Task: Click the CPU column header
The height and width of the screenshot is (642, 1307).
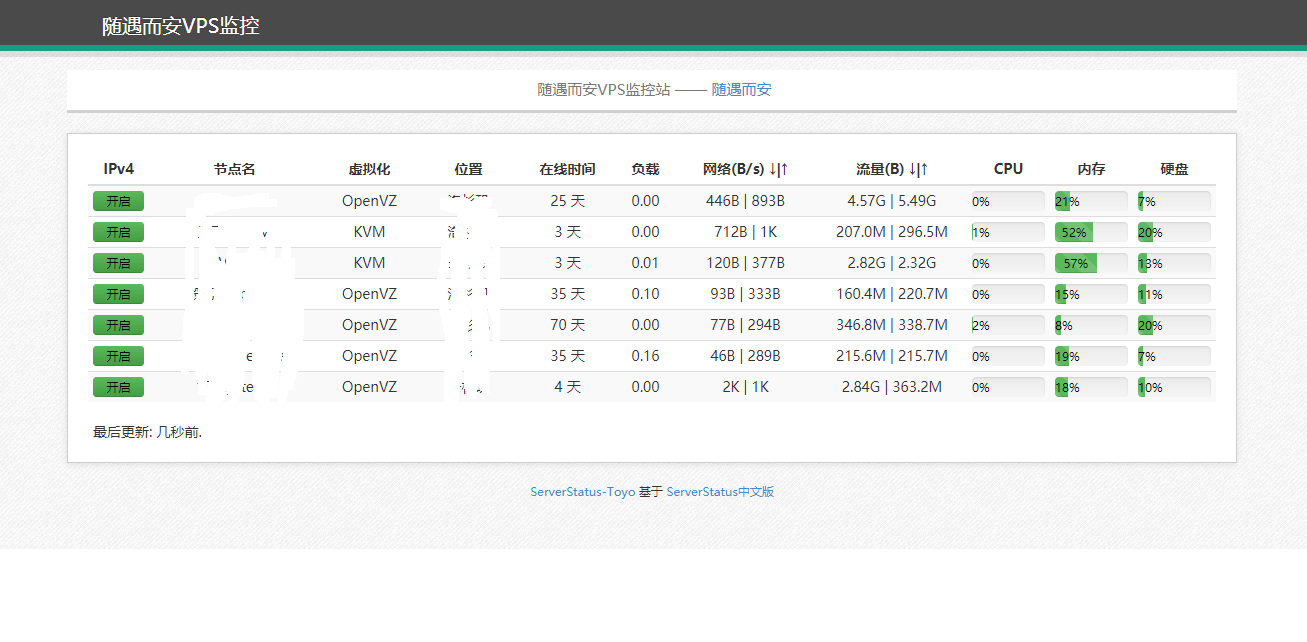Action: (x=1007, y=168)
